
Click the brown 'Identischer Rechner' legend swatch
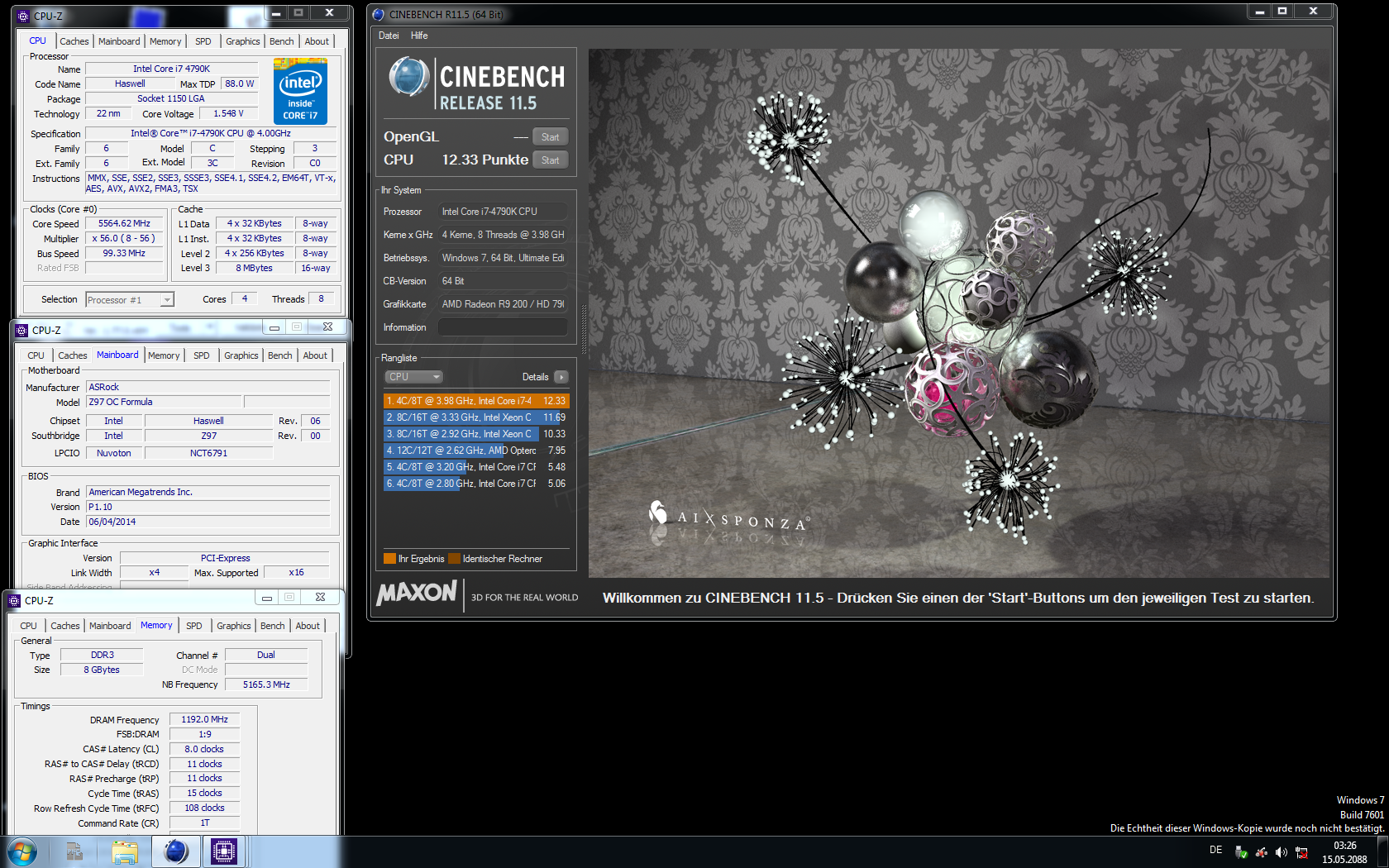[454, 559]
